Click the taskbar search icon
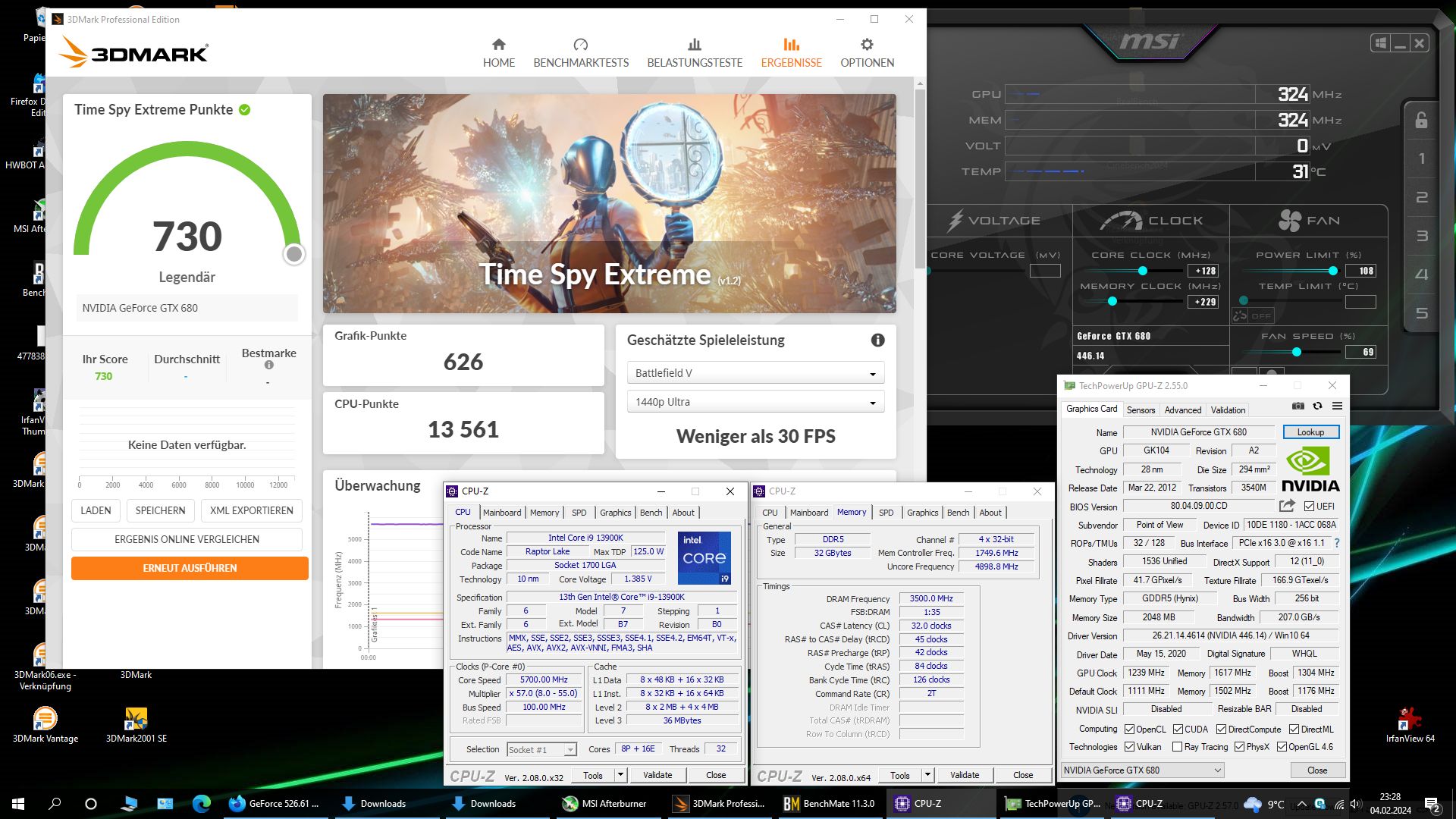The height and width of the screenshot is (819, 1456). pos(55,804)
